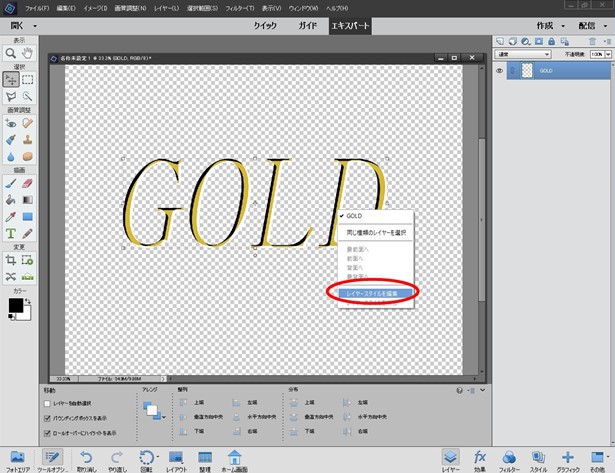Collapse tool options with chevron arrow
615x473 pixels.
[482, 390]
